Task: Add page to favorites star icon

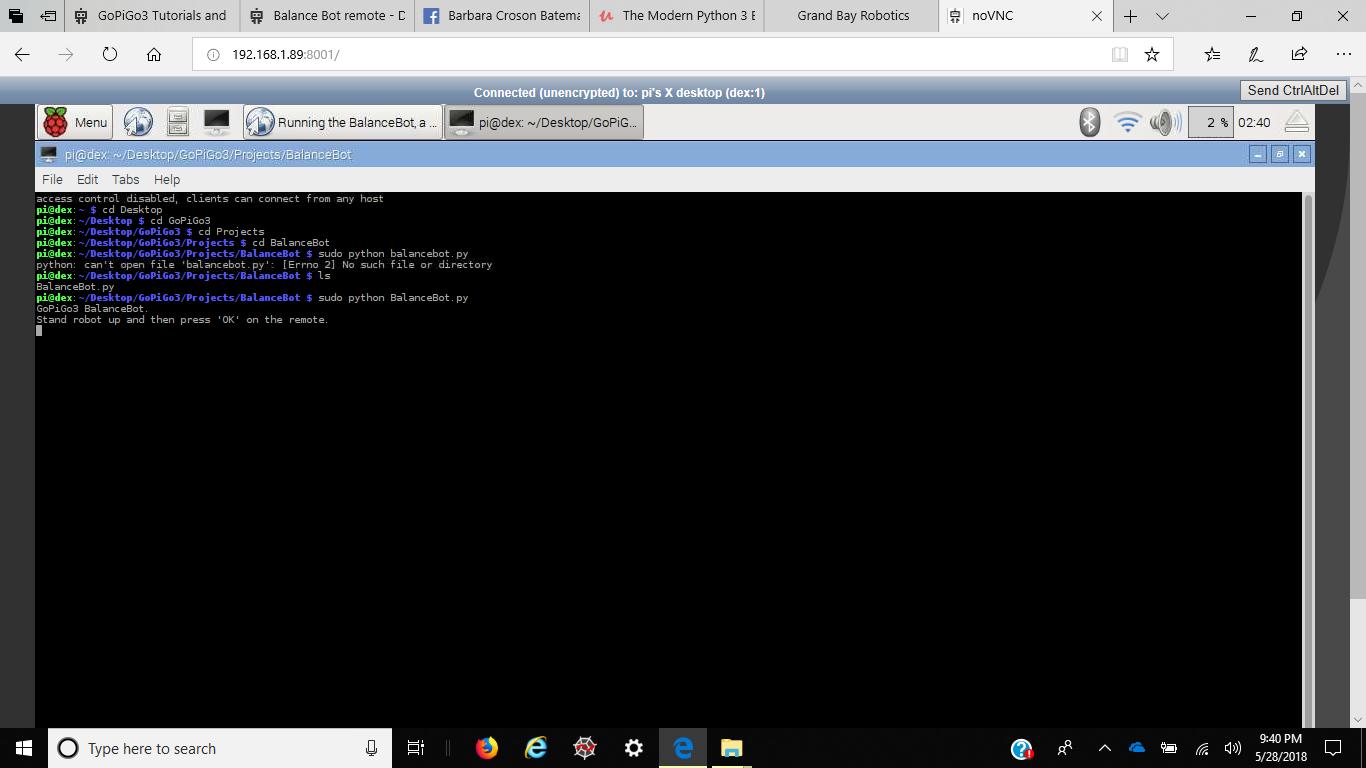Action: (1152, 54)
